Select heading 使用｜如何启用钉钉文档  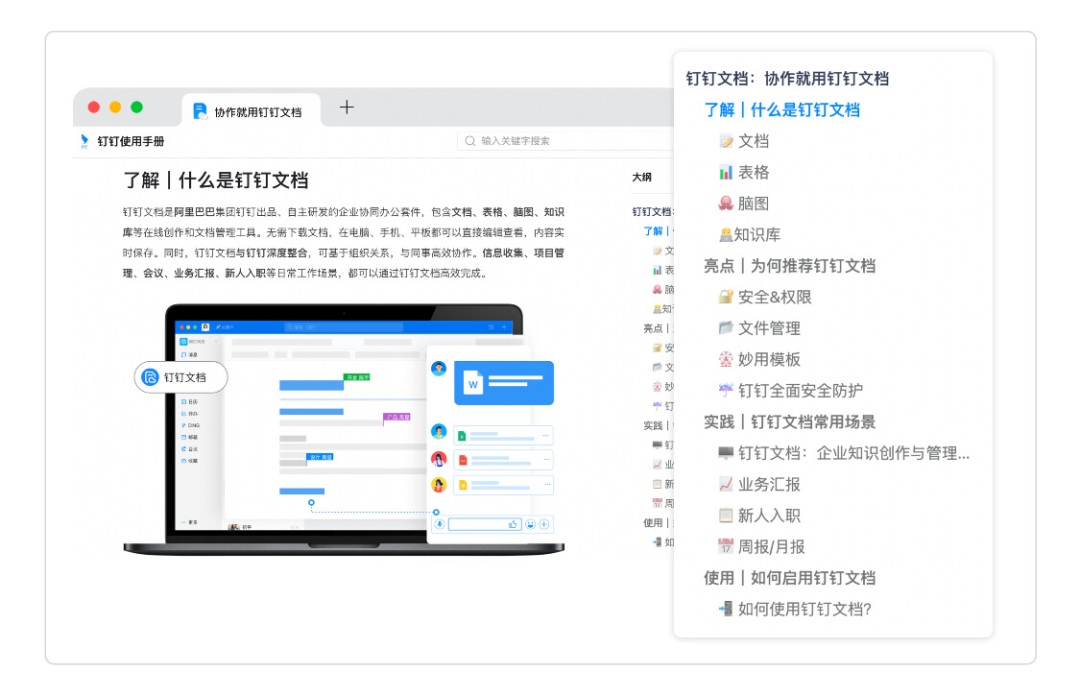click(790, 578)
